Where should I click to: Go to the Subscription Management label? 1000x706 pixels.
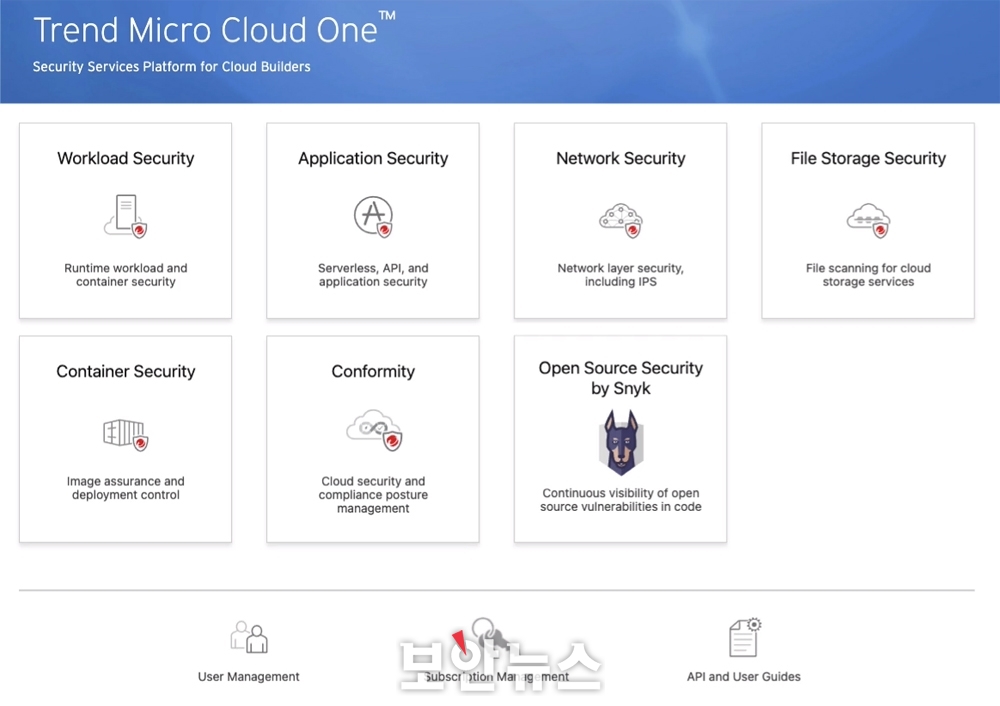[497, 677]
